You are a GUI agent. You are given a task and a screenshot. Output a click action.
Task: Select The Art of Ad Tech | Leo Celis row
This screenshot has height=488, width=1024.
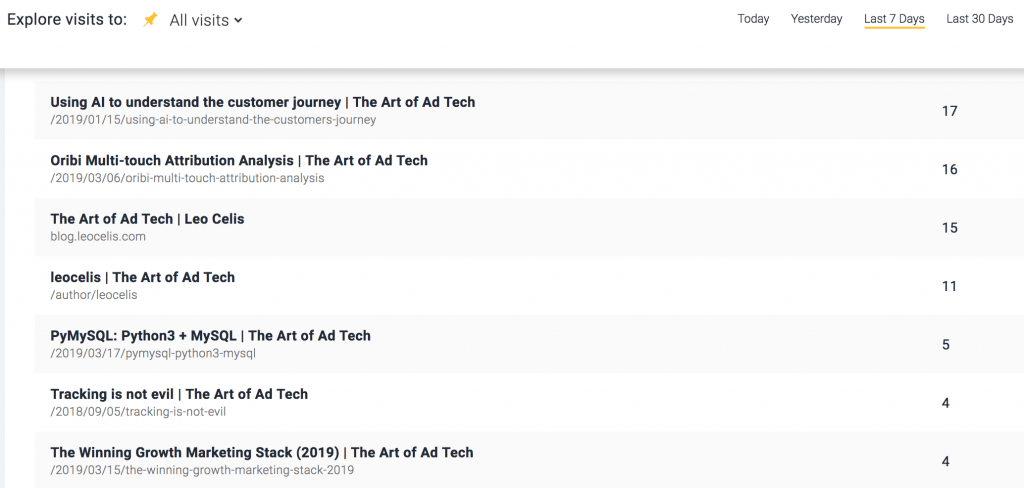529,227
